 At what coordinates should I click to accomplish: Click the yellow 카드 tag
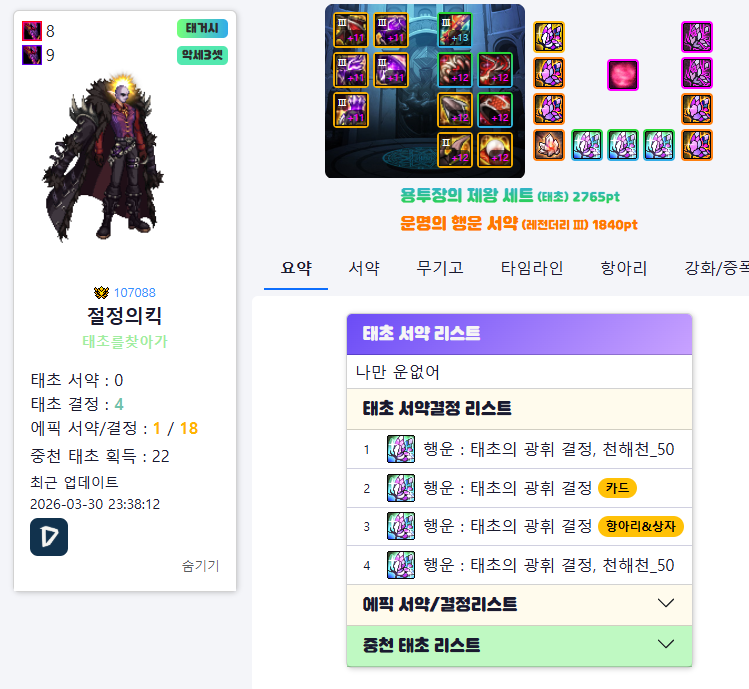(x=617, y=488)
